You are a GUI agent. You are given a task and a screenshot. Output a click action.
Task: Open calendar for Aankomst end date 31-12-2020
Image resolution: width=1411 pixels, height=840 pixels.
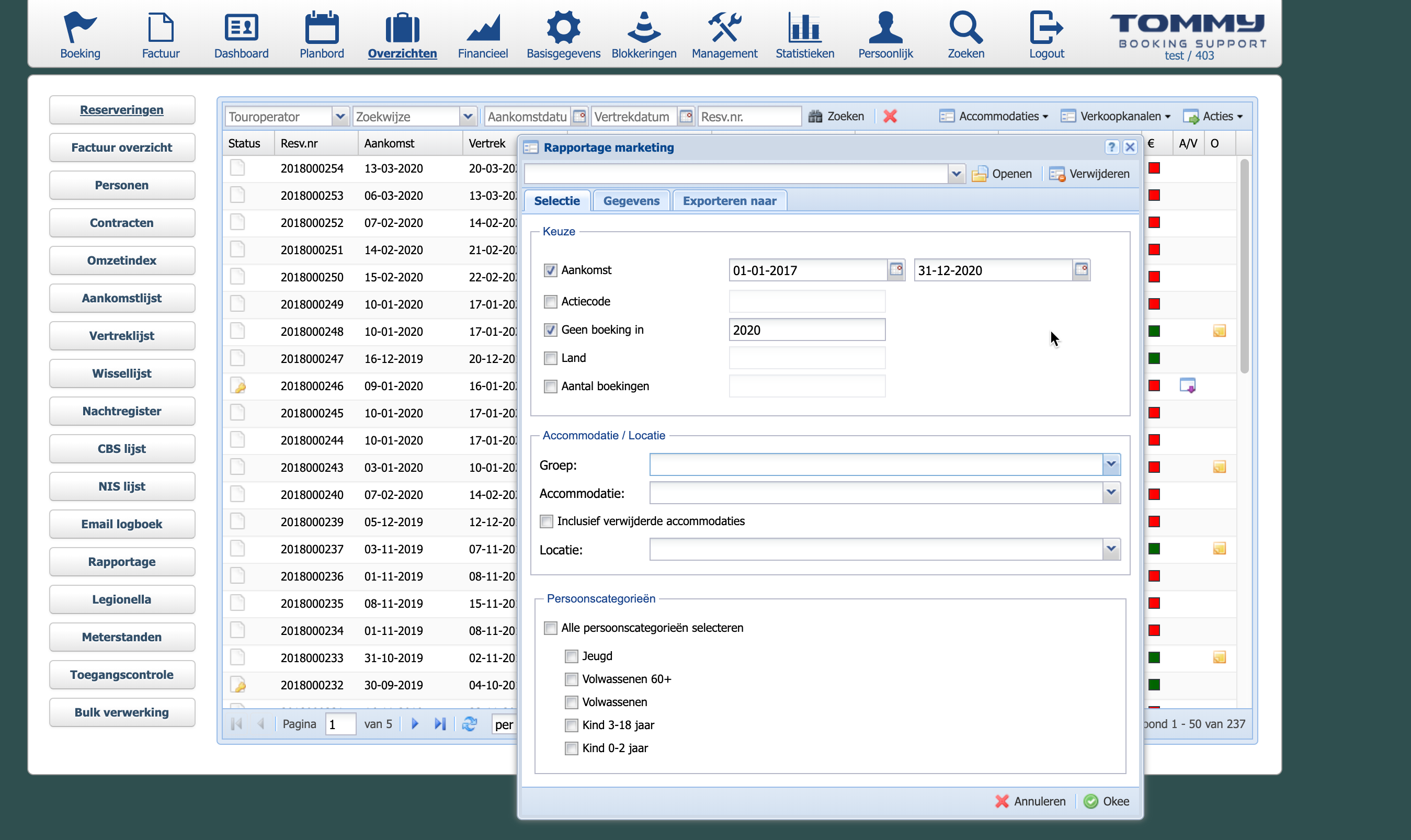(1081, 269)
